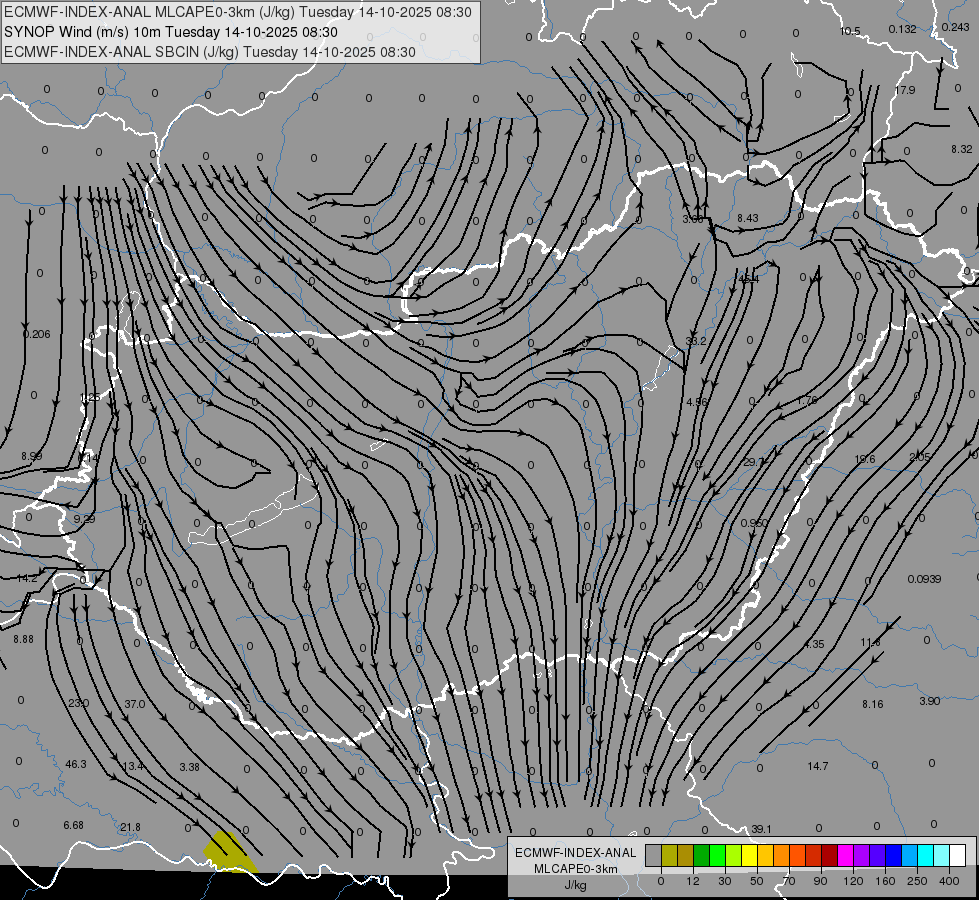Click the gray legend swatch below zero
This screenshot has width=979, height=900.
pos(654,855)
